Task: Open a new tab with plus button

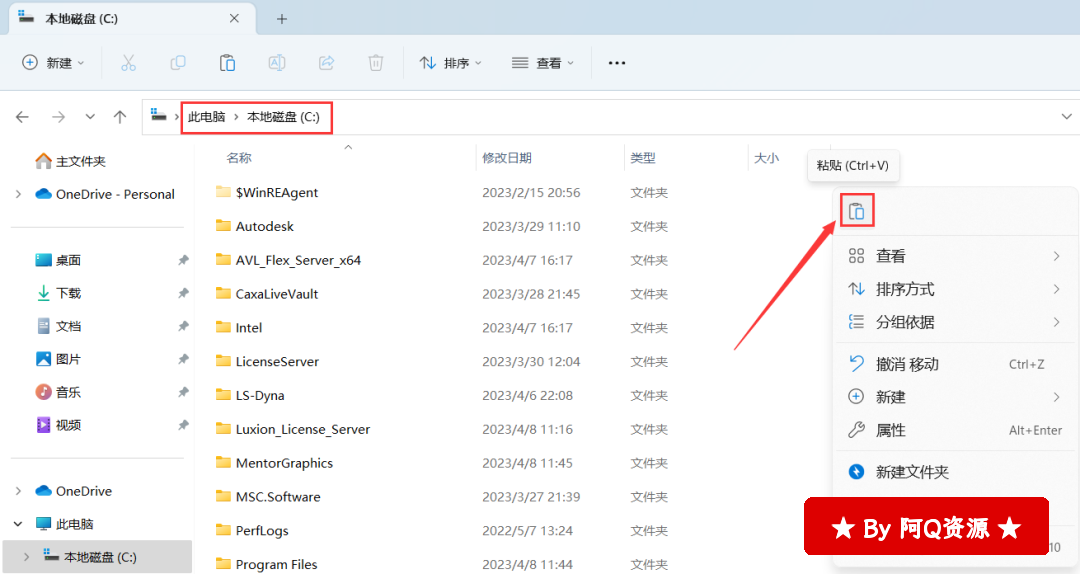Action: [x=282, y=19]
